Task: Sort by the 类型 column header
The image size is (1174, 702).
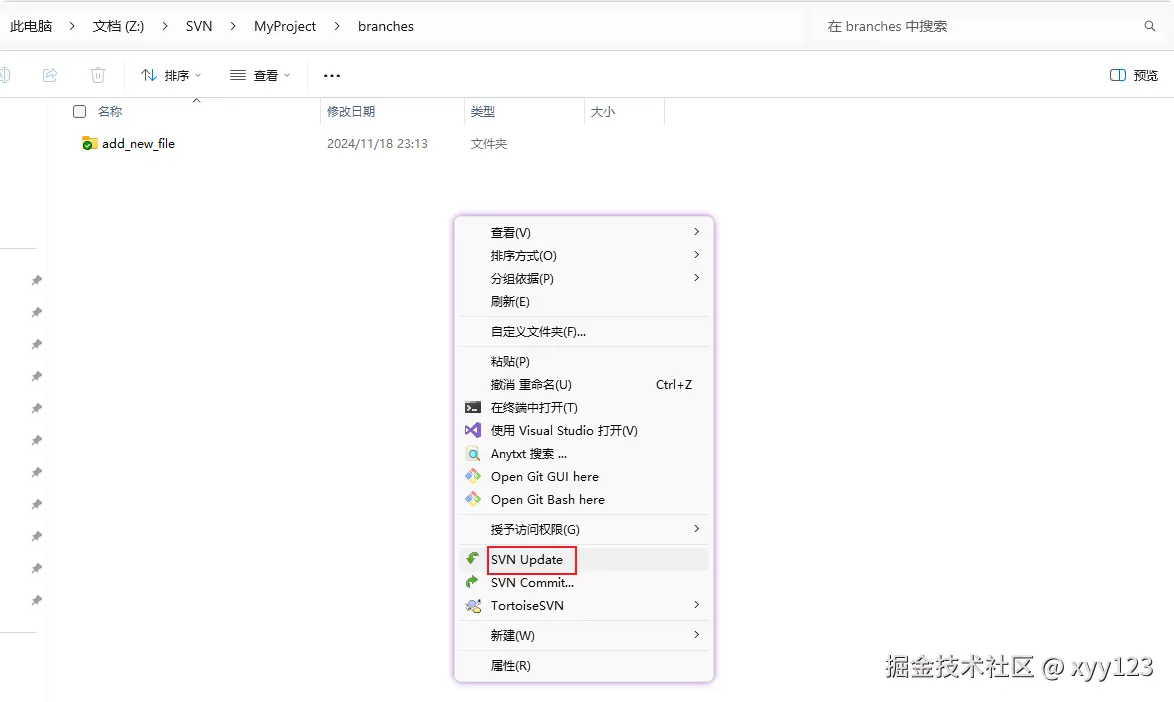Action: click(x=483, y=112)
